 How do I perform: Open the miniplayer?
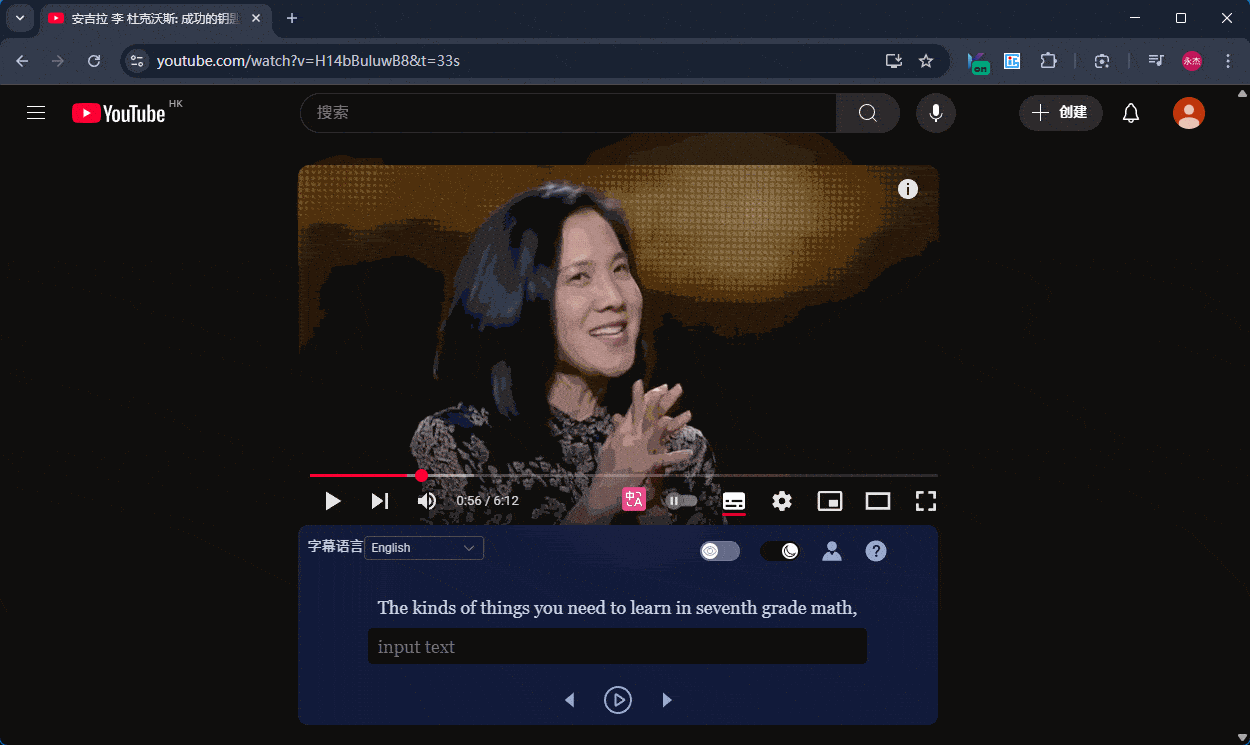[830, 501]
